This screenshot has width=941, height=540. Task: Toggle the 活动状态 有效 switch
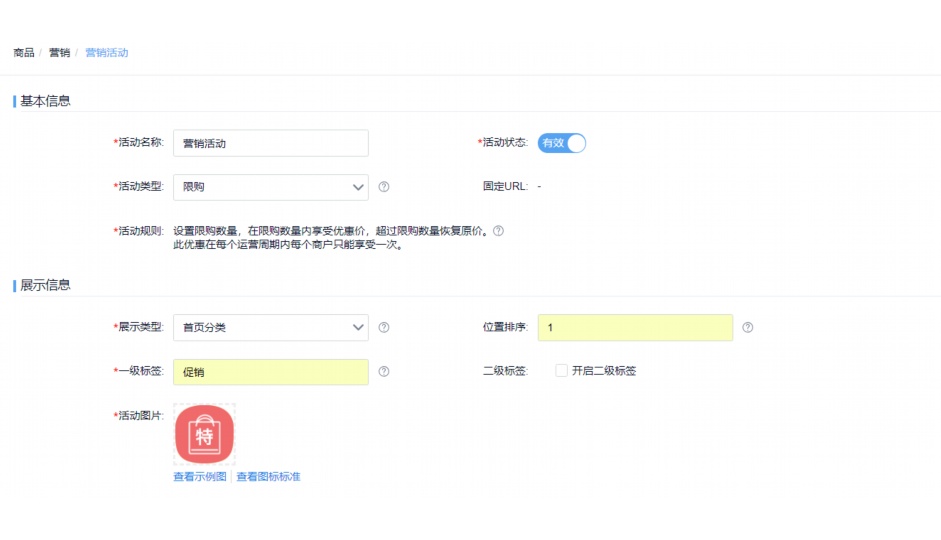[x=561, y=143]
